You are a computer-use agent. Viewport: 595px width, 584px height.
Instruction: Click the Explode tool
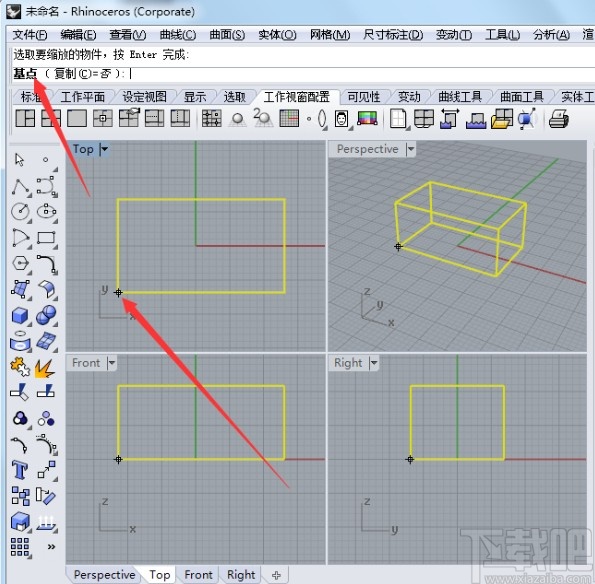(45, 368)
